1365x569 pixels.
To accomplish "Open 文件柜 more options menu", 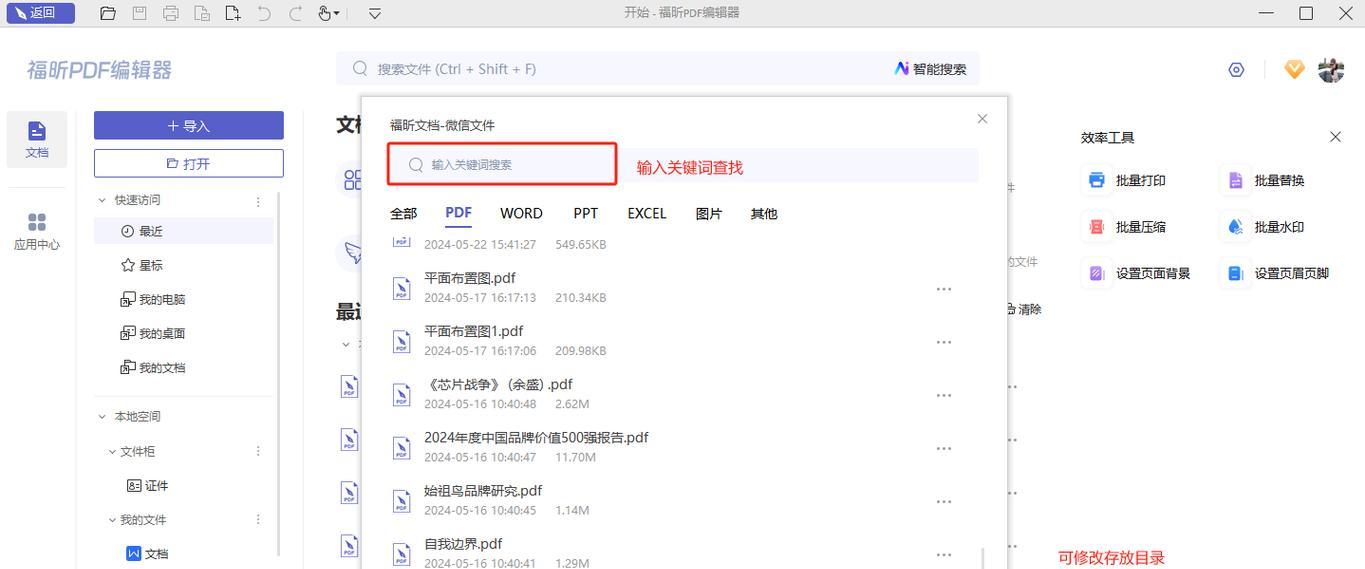I will tap(258, 451).
